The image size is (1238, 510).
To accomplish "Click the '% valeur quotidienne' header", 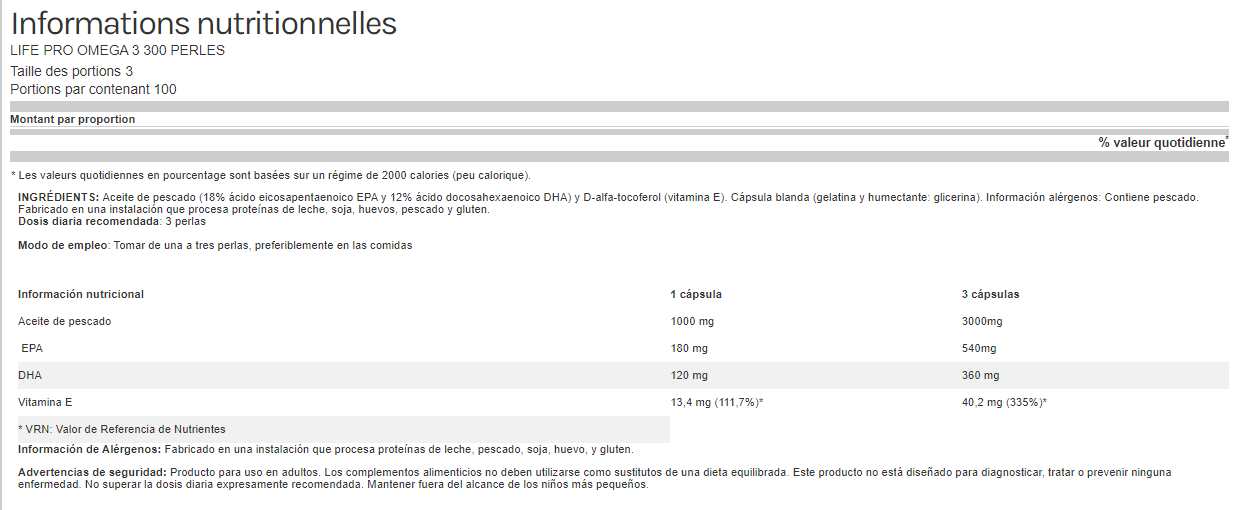I will 1161,142.
